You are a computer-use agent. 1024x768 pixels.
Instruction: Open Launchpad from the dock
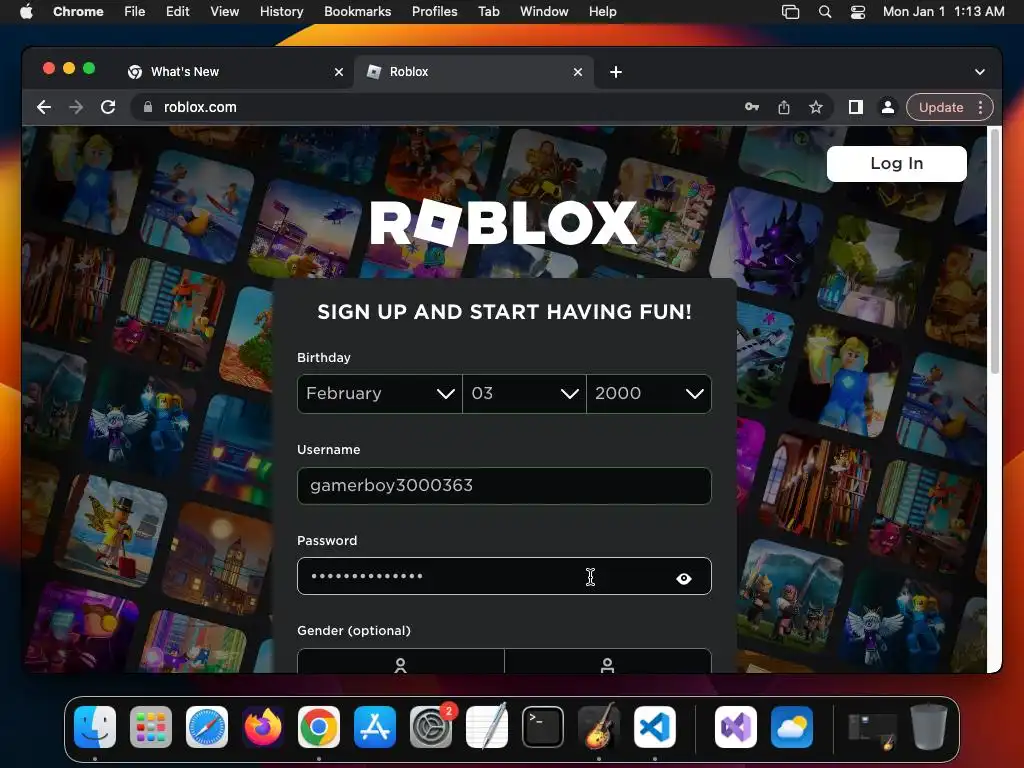pos(151,727)
